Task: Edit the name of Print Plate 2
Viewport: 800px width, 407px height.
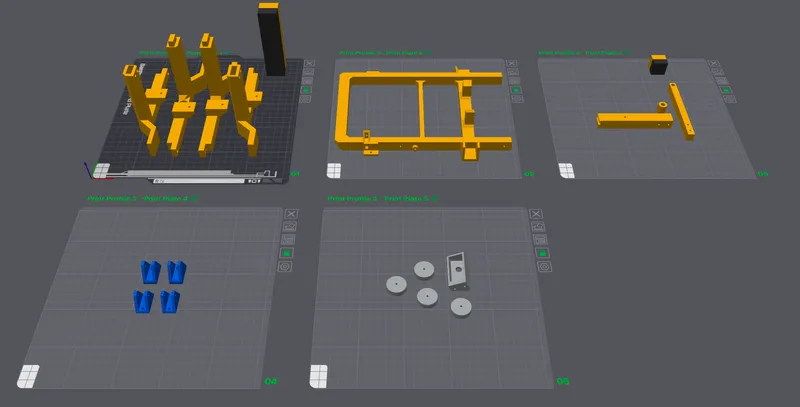Action: tap(428, 53)
